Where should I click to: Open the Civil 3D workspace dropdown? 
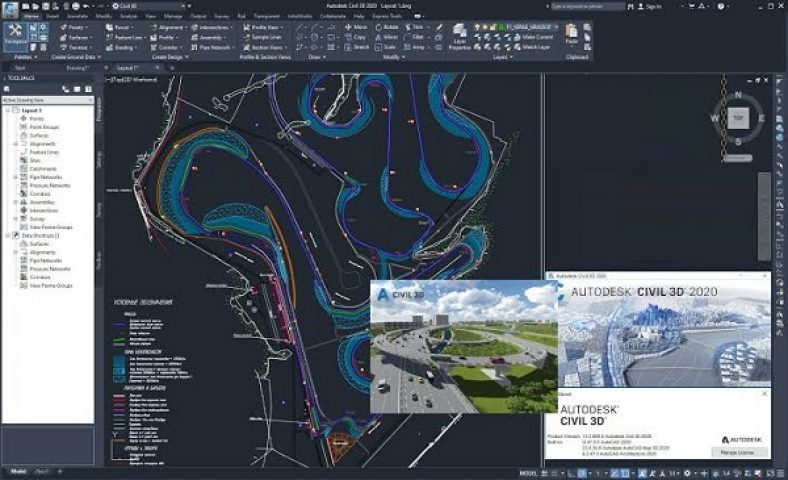coord(149,6)
